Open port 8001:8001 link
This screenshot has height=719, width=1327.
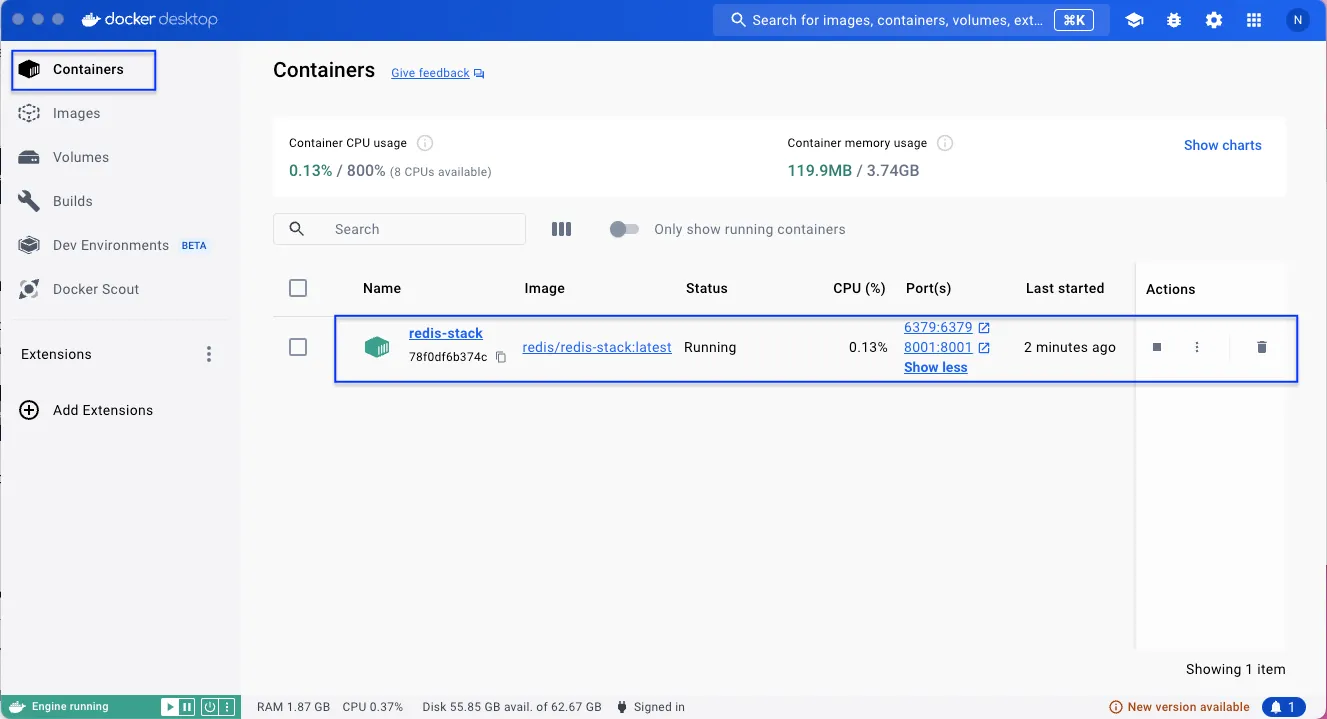coord(938,347)
